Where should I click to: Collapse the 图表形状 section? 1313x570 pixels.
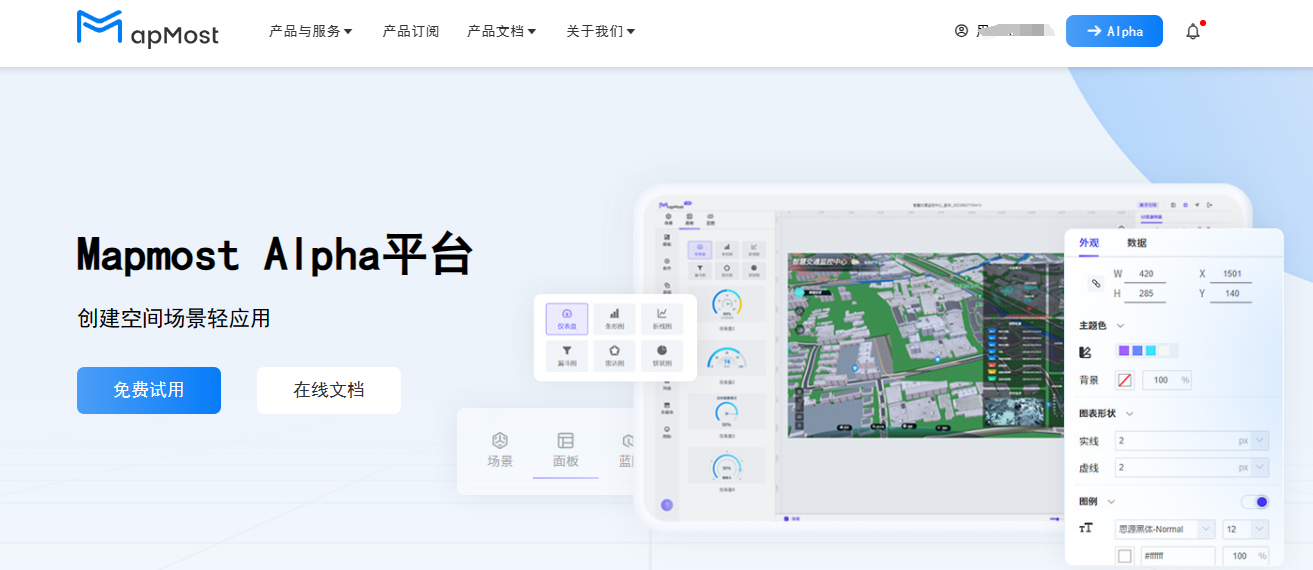[1130, 414]
